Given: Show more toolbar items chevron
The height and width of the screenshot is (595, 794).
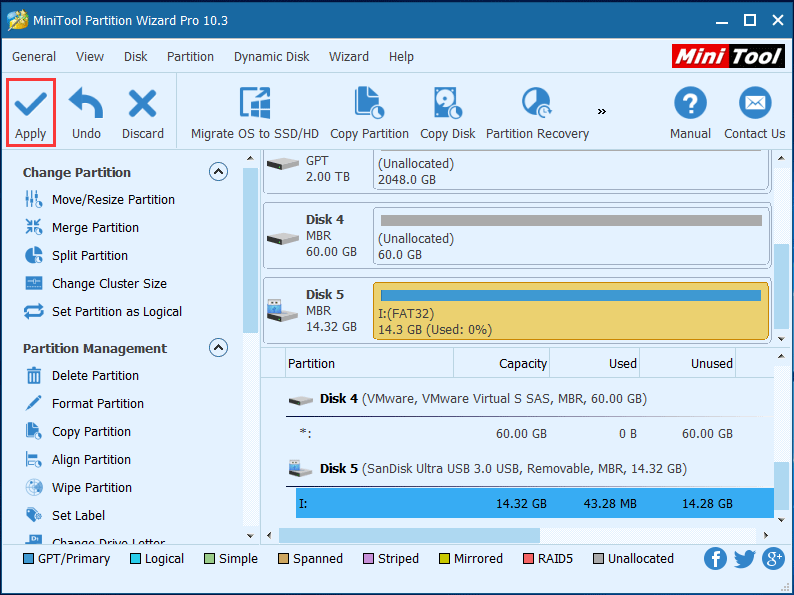Looking at the screenshot, I should (x=602, y=111).
